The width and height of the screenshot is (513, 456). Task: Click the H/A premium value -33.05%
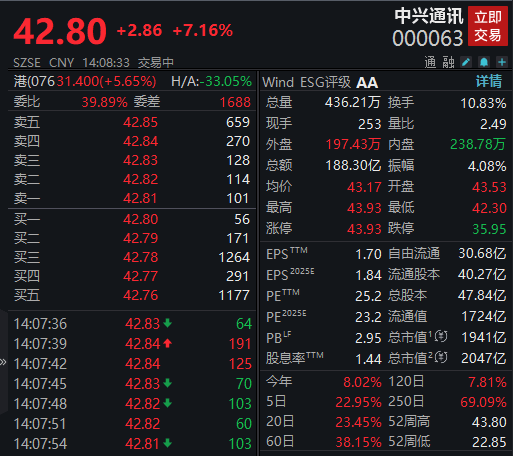click(x=225, y=81)
